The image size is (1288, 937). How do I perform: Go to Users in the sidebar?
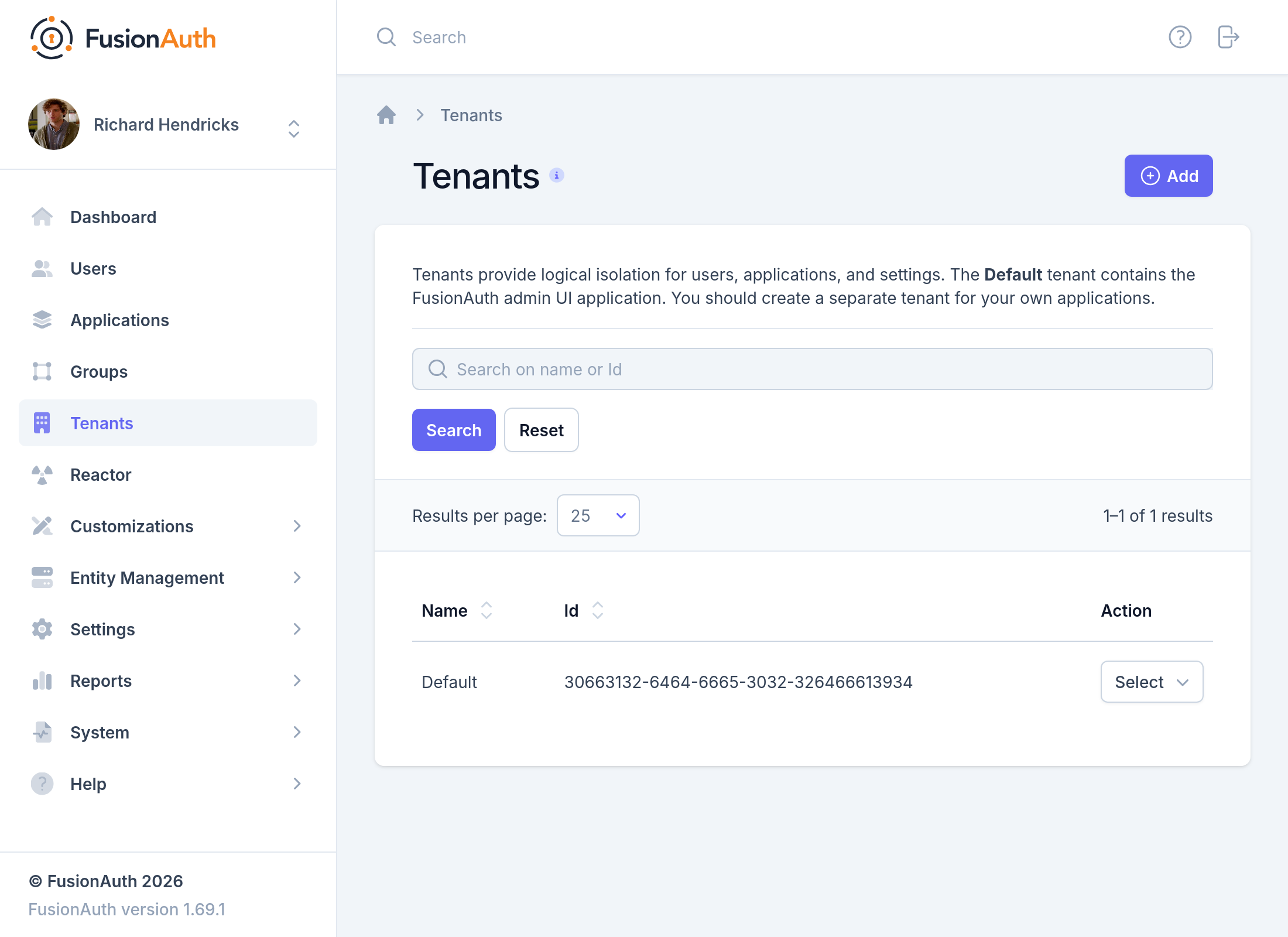(x=167, y=268)
